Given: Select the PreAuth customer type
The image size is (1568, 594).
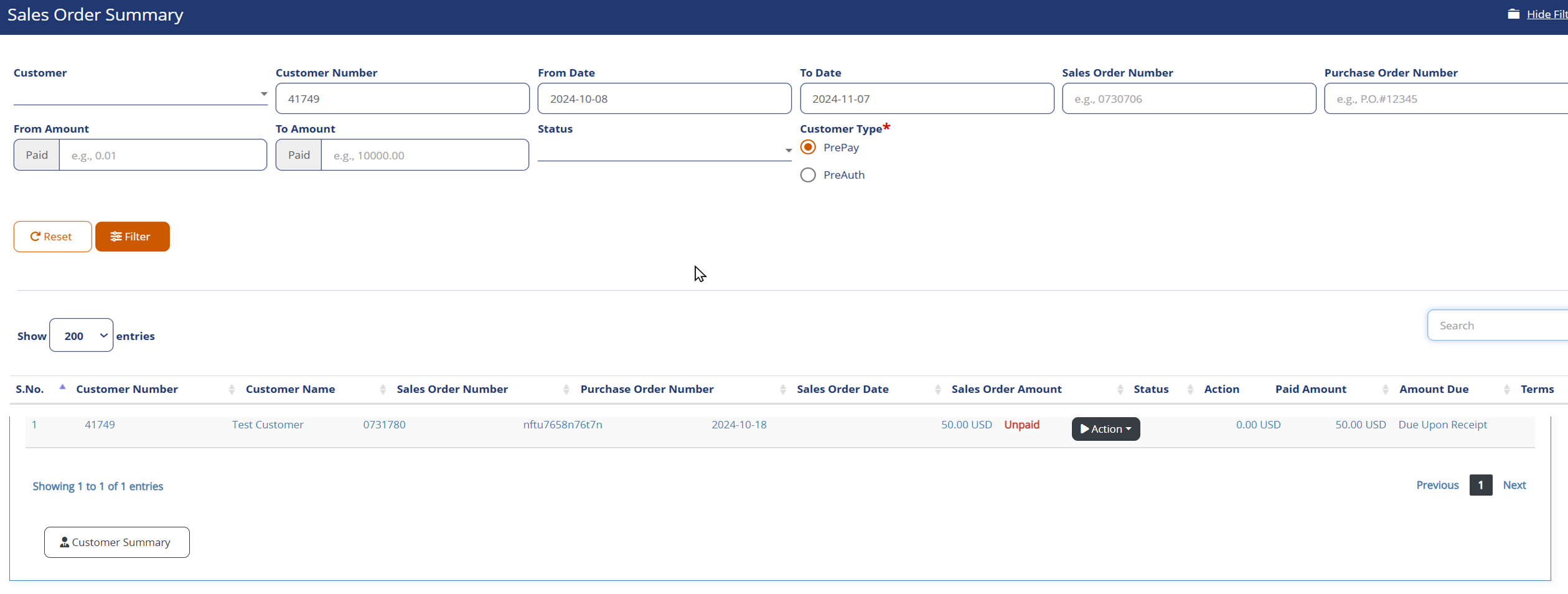Looking at the screenshot, I should click(807, 174).
